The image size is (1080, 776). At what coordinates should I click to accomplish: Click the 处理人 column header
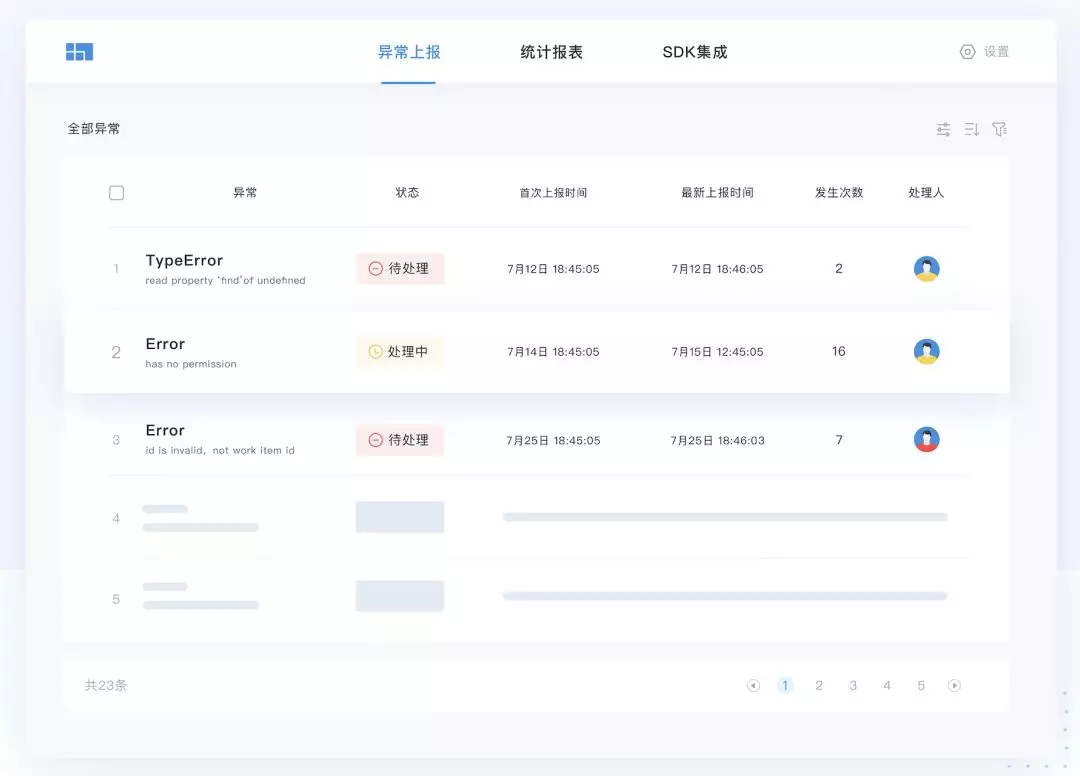pyautogui.click(x=926, y=193)
